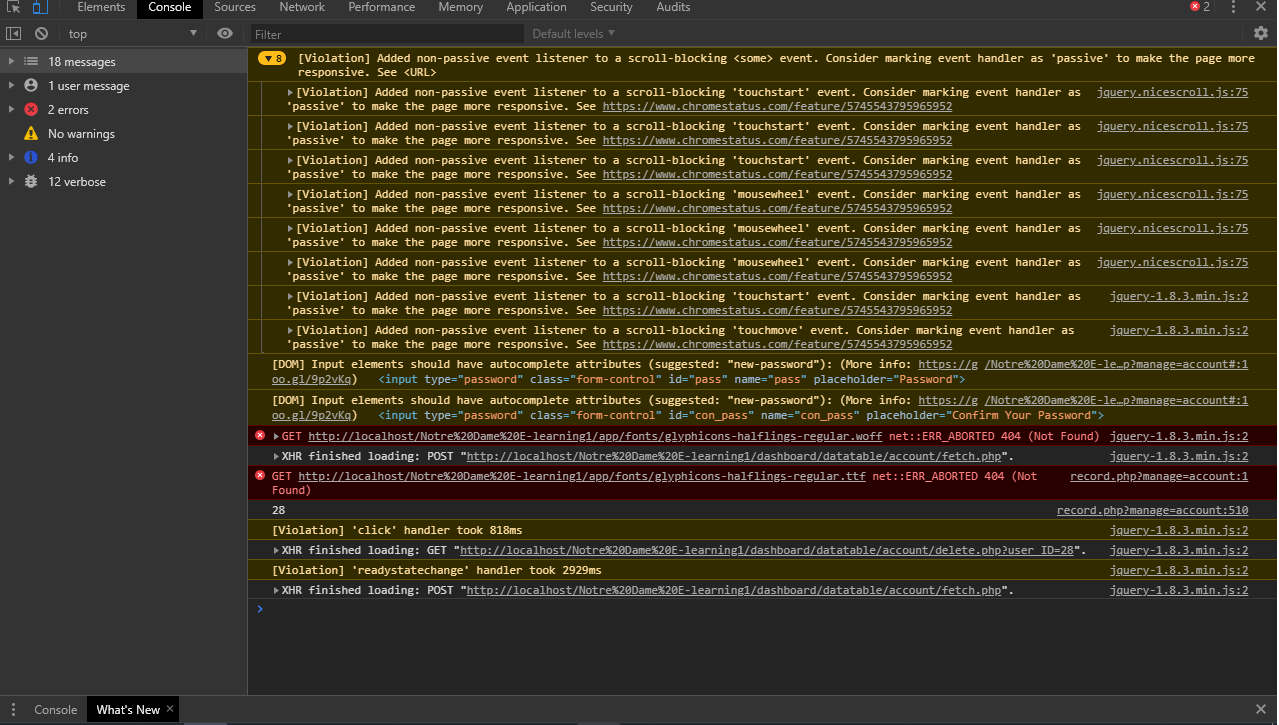Open the bottom-left drawer kebab menu
Viewport: 1279px width, 725px height.
(12, 709)
